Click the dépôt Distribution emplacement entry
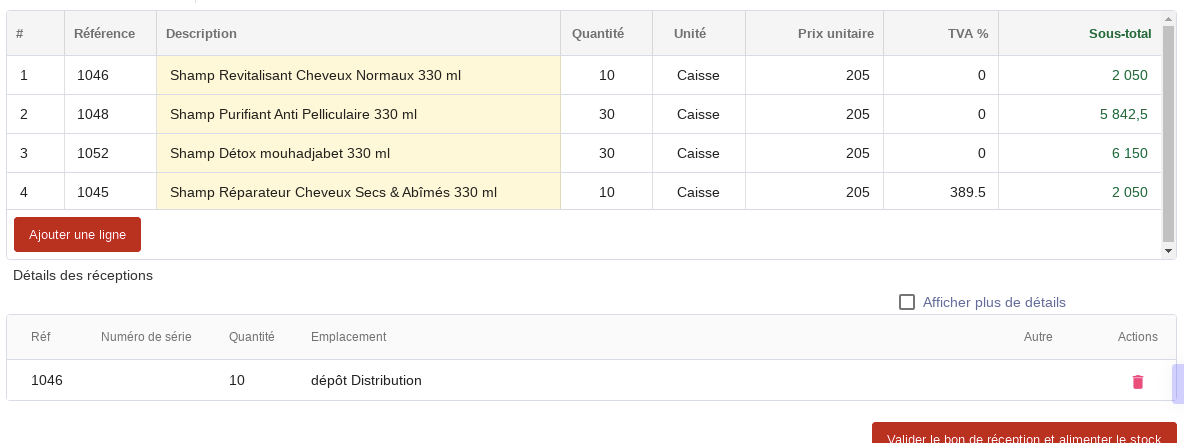The image size is (1184, 443). tap(366, 380)
